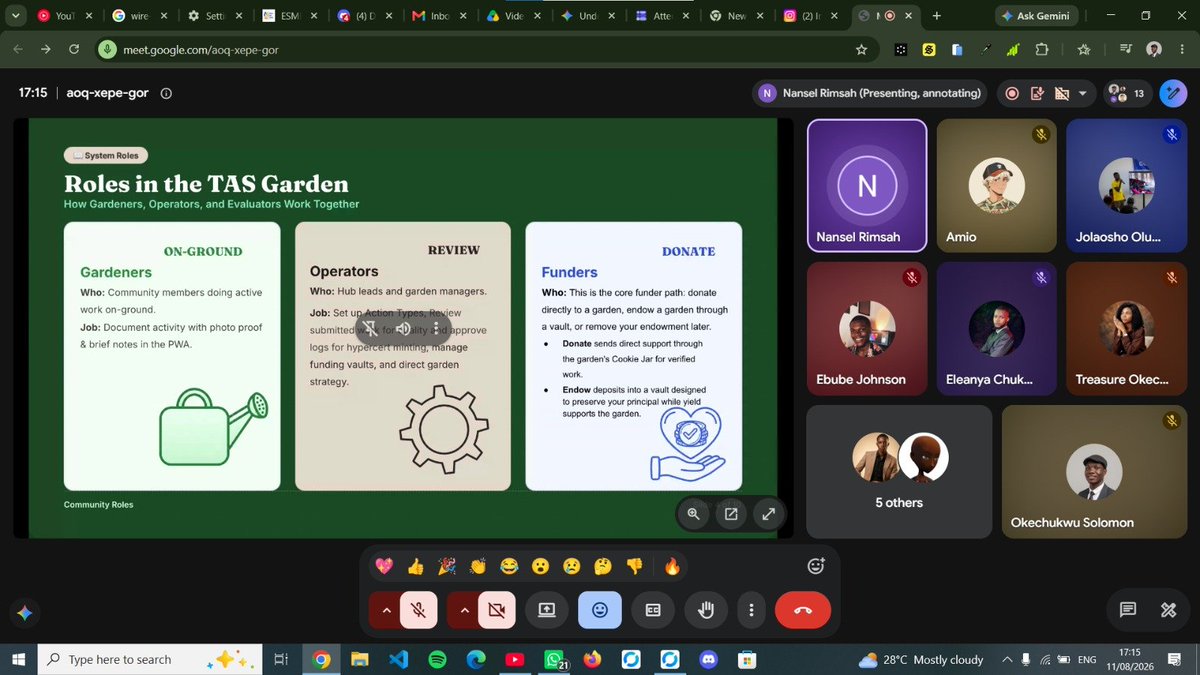Screen dimensions: 1200x675
Task: Toggle the muted speaker icon on the slide overlay
Action: point(403,328)
